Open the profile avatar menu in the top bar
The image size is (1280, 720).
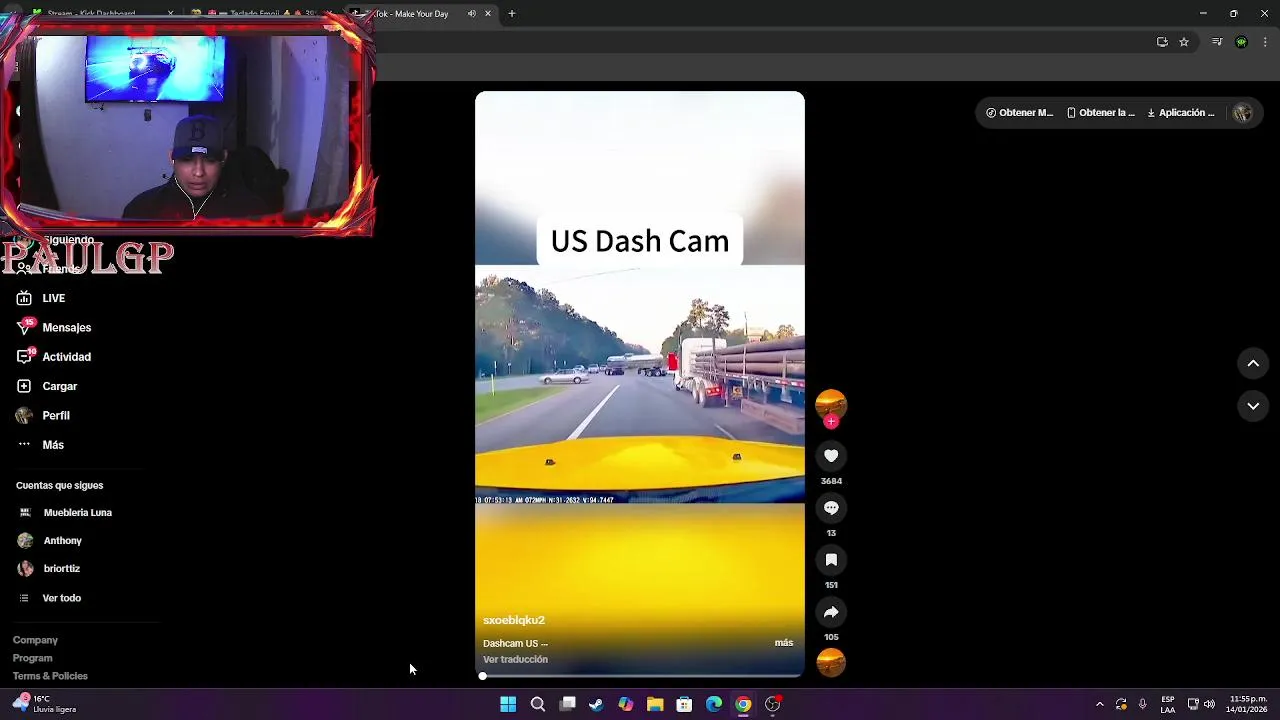(x=1243, y=113)
